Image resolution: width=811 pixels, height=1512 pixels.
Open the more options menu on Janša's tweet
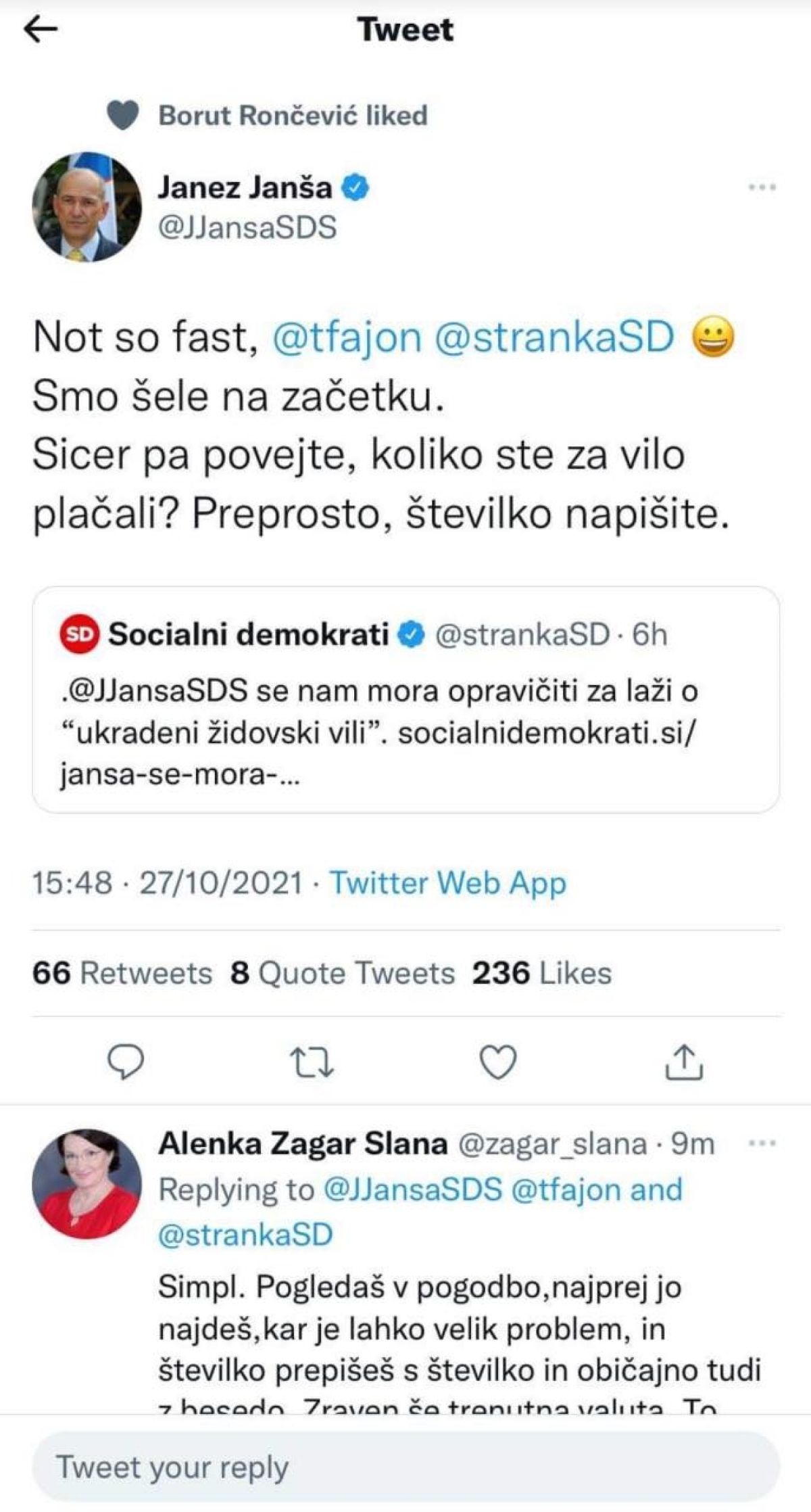coord(762,187)
